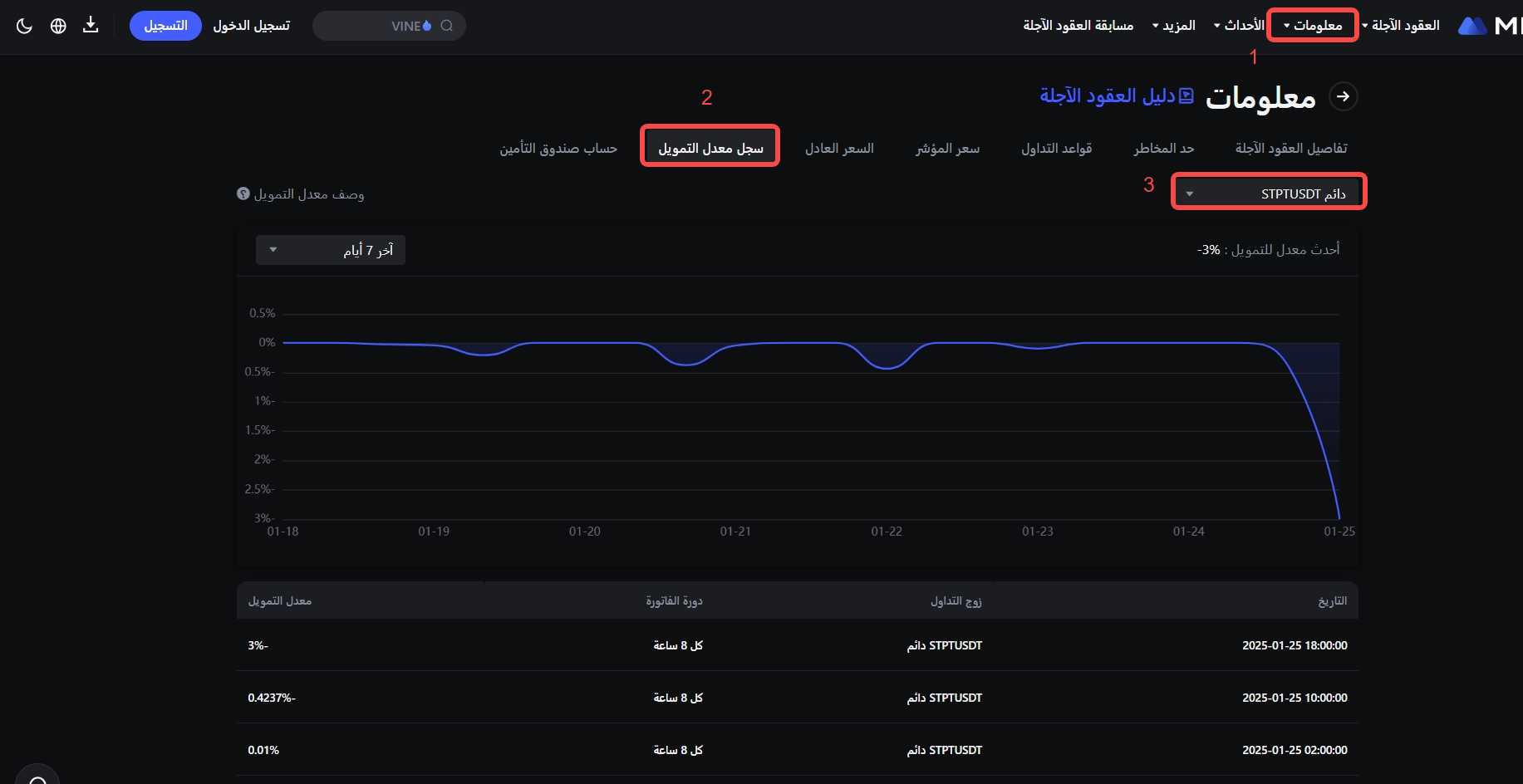Open language selector globe icon

pyautogui.click(x=58, y=26)
